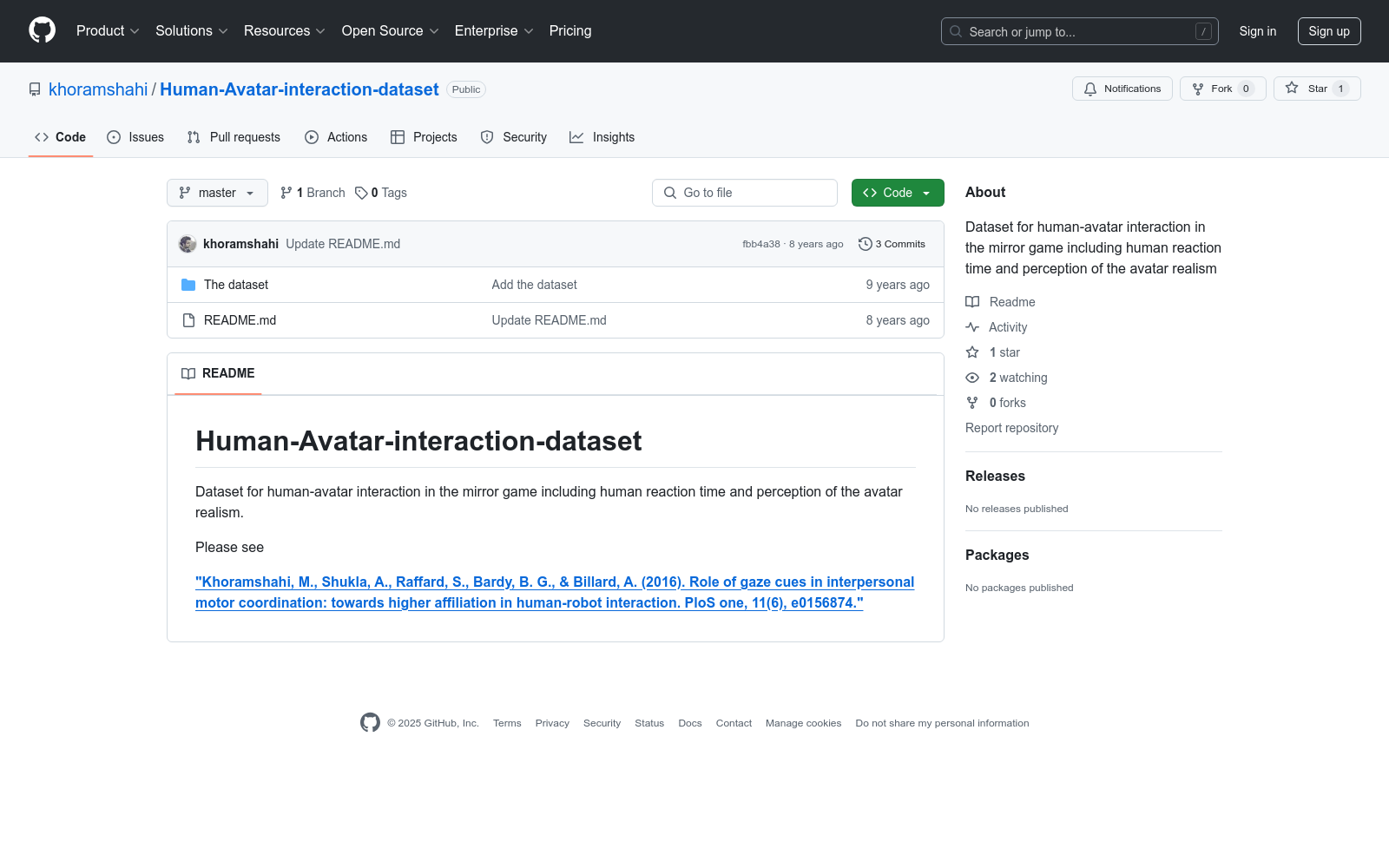Click the khoramshahi avatar in commit row

pos(188,244)
